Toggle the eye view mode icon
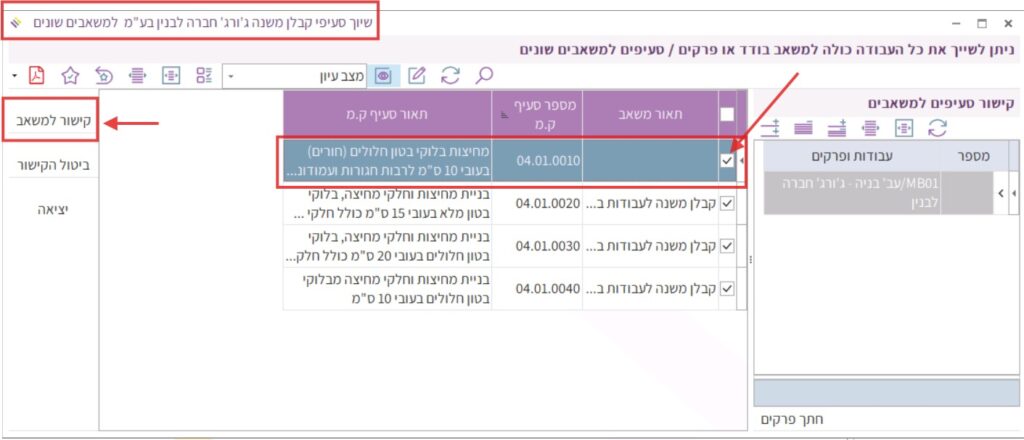 coord(383,75)
